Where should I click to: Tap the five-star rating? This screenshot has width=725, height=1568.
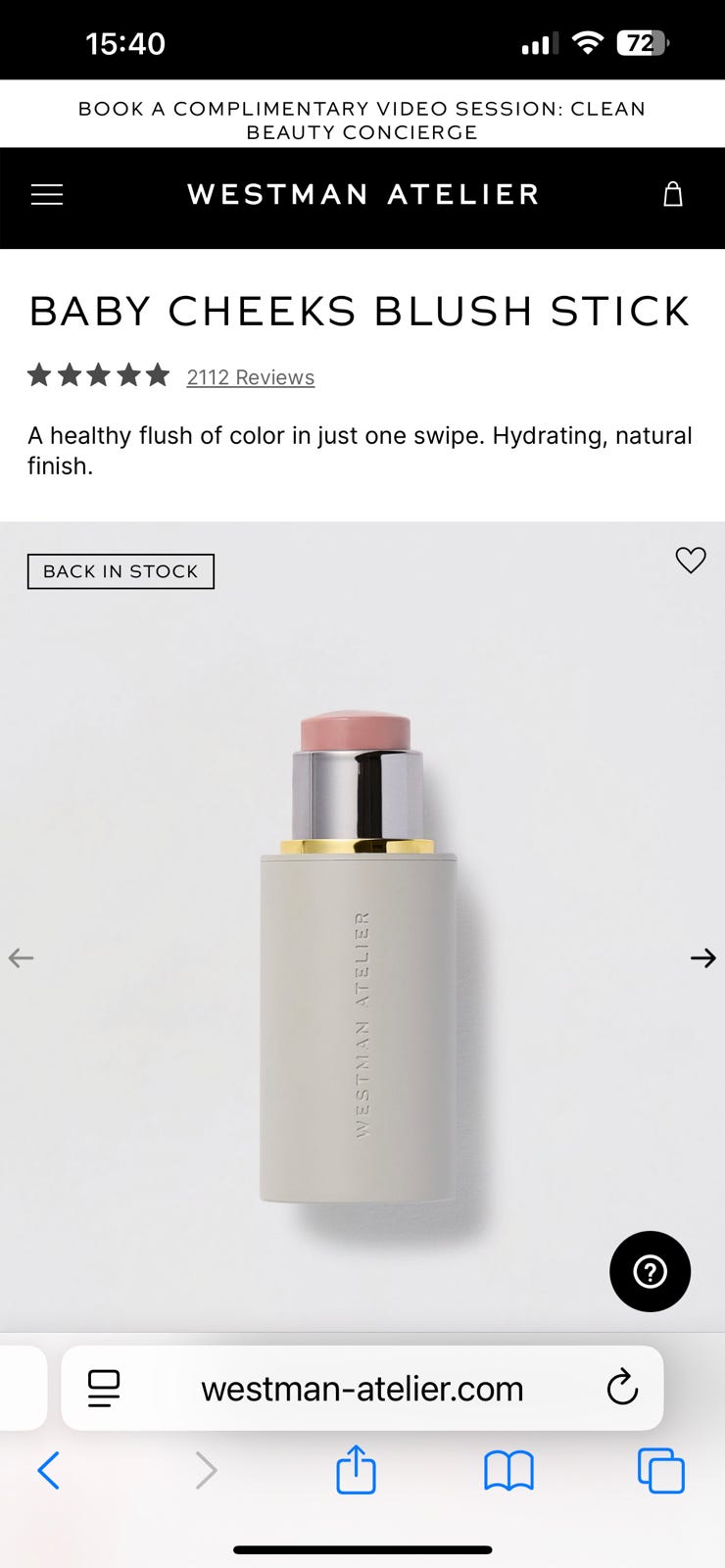pyautogui.click(x=98, y=375)
